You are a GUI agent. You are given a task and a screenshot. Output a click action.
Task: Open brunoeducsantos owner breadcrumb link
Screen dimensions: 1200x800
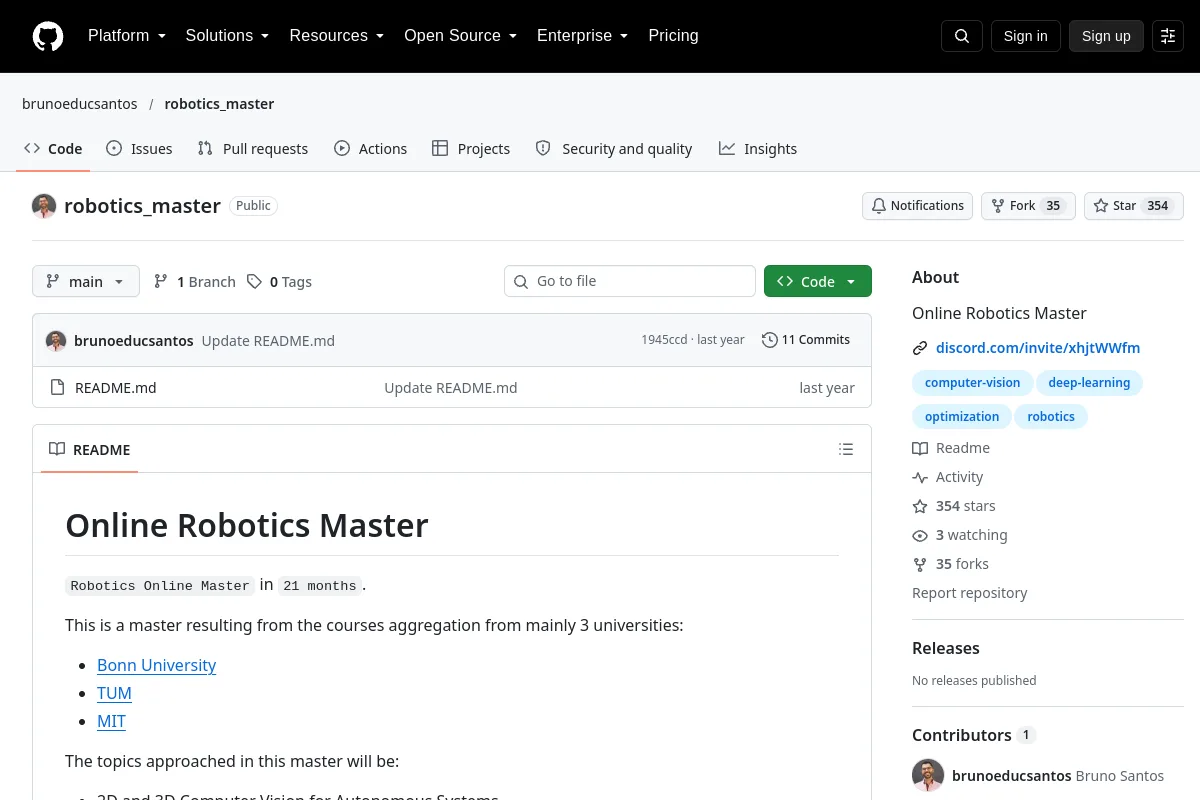80,104
